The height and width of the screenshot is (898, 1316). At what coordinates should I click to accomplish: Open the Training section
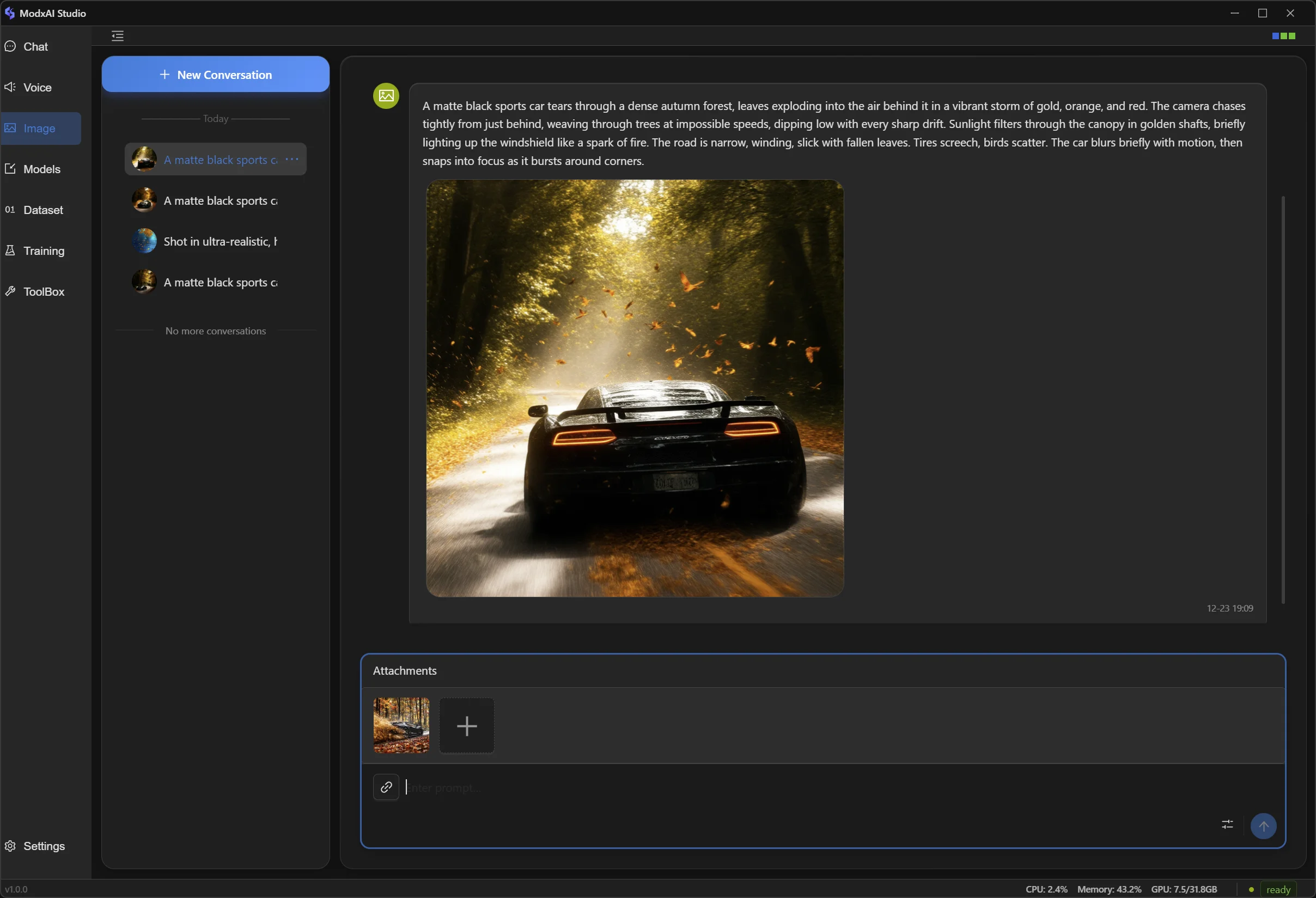44,251
